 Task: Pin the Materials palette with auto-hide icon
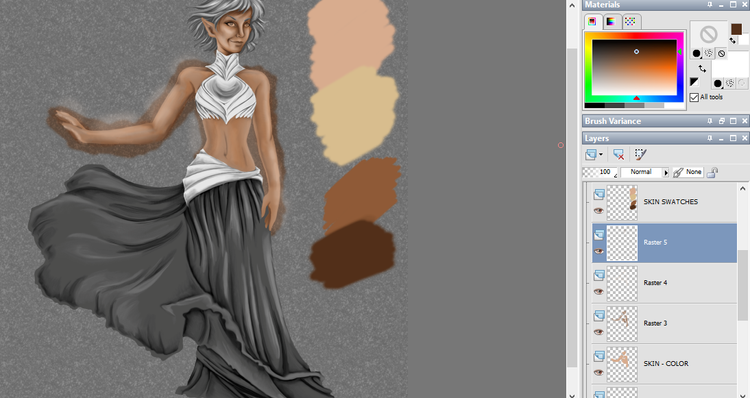tap(710, 4)
